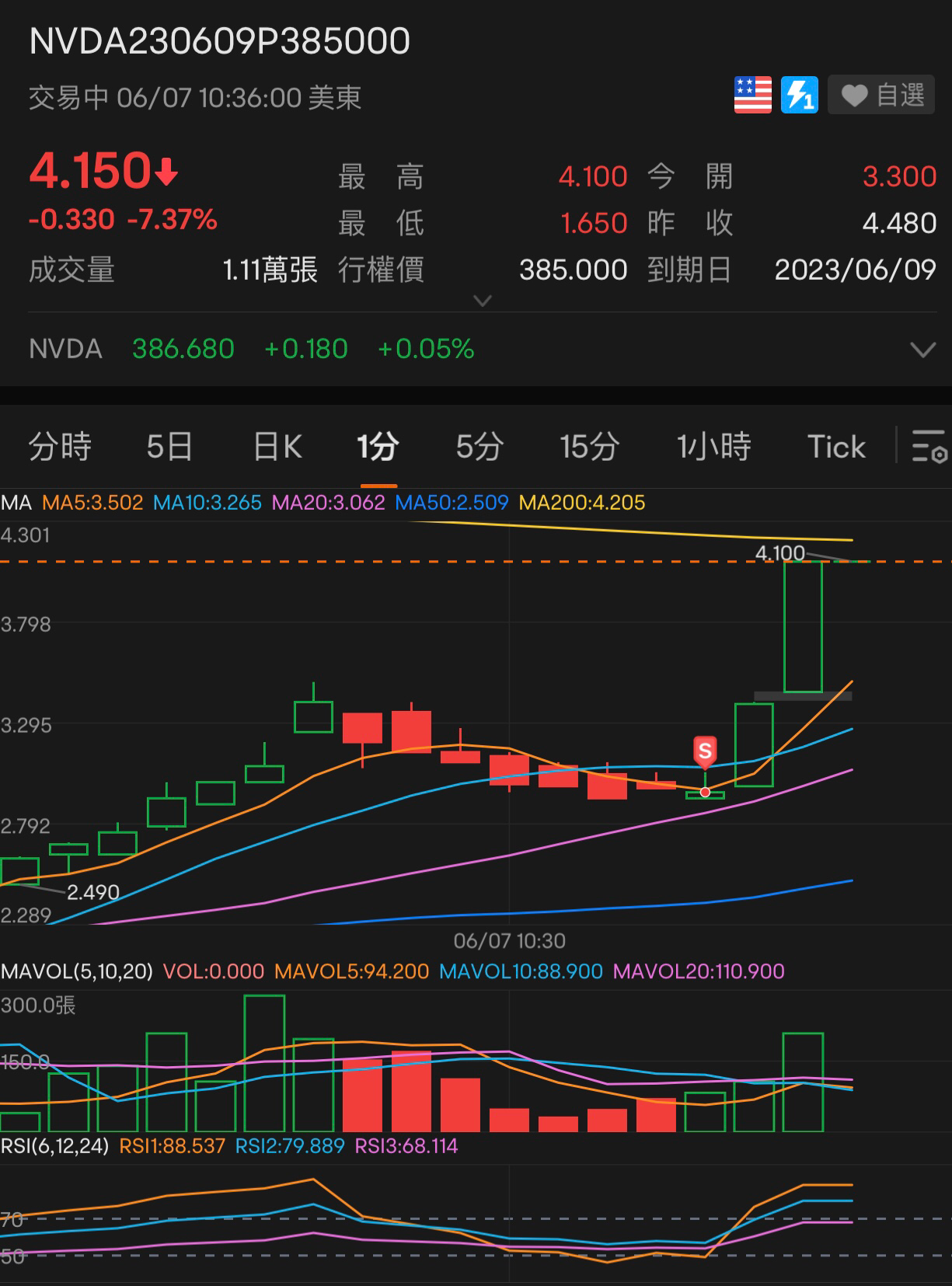Image resolution: width=952 pixels, height=1286 pixels.
Task: Switch to the 日K chart tab
Action: [278, 447]
